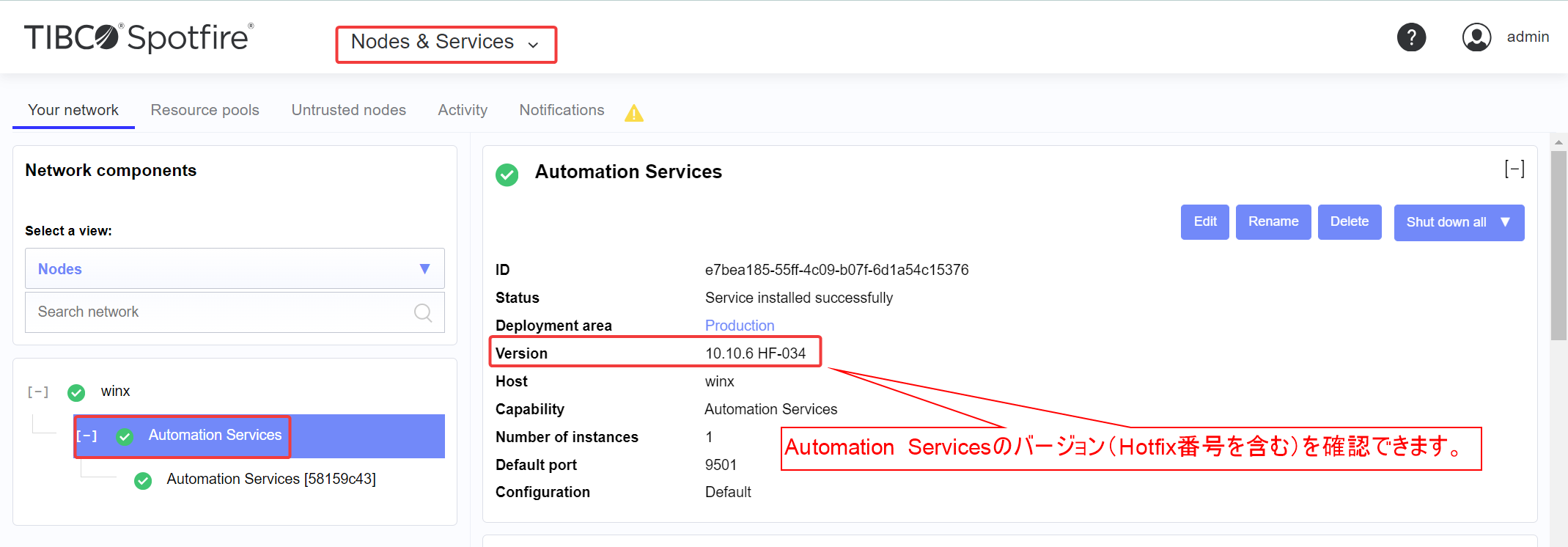The height and width of the screenshot is (547, 1568).
Task: Switch to Resource pools tab
Action: 205,110
